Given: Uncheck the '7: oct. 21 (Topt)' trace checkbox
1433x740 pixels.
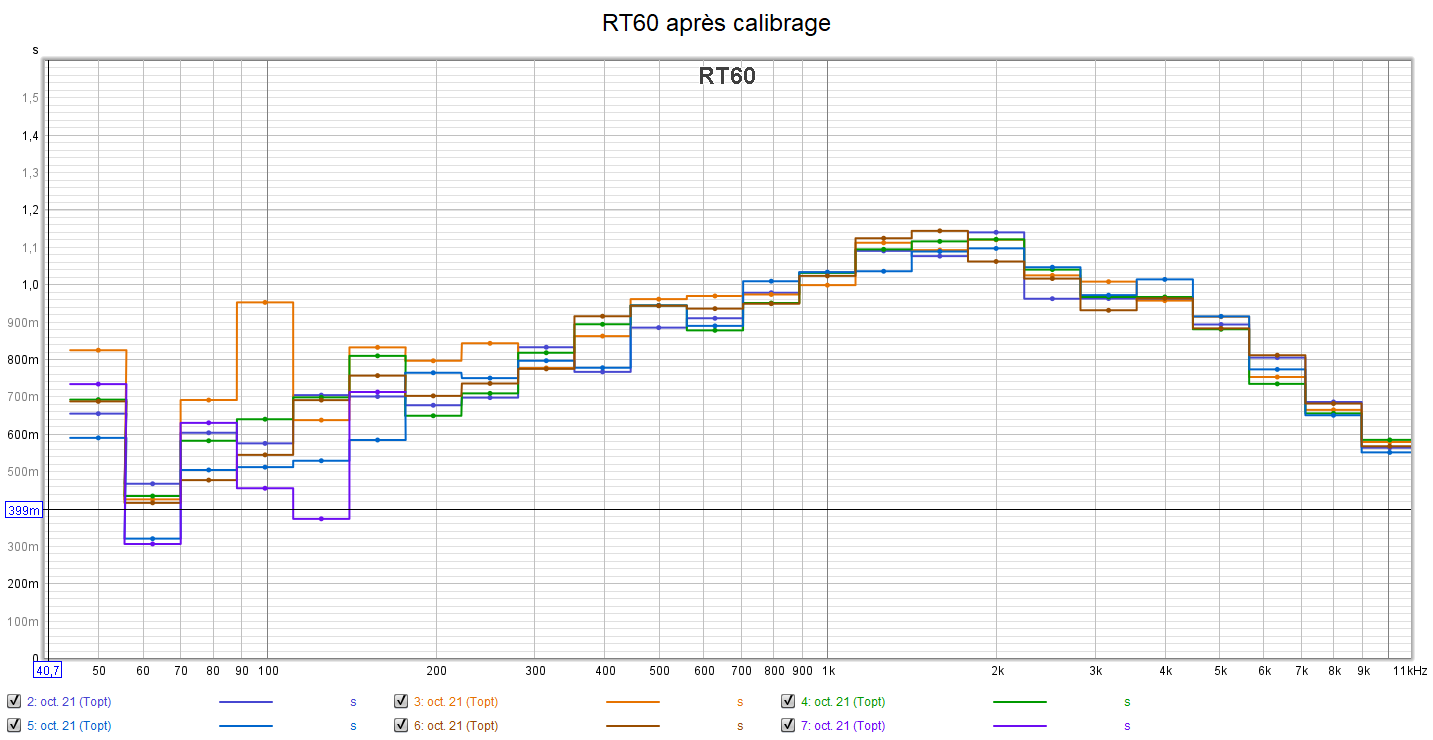Looking at the screenshot, I should coord(788,725).
